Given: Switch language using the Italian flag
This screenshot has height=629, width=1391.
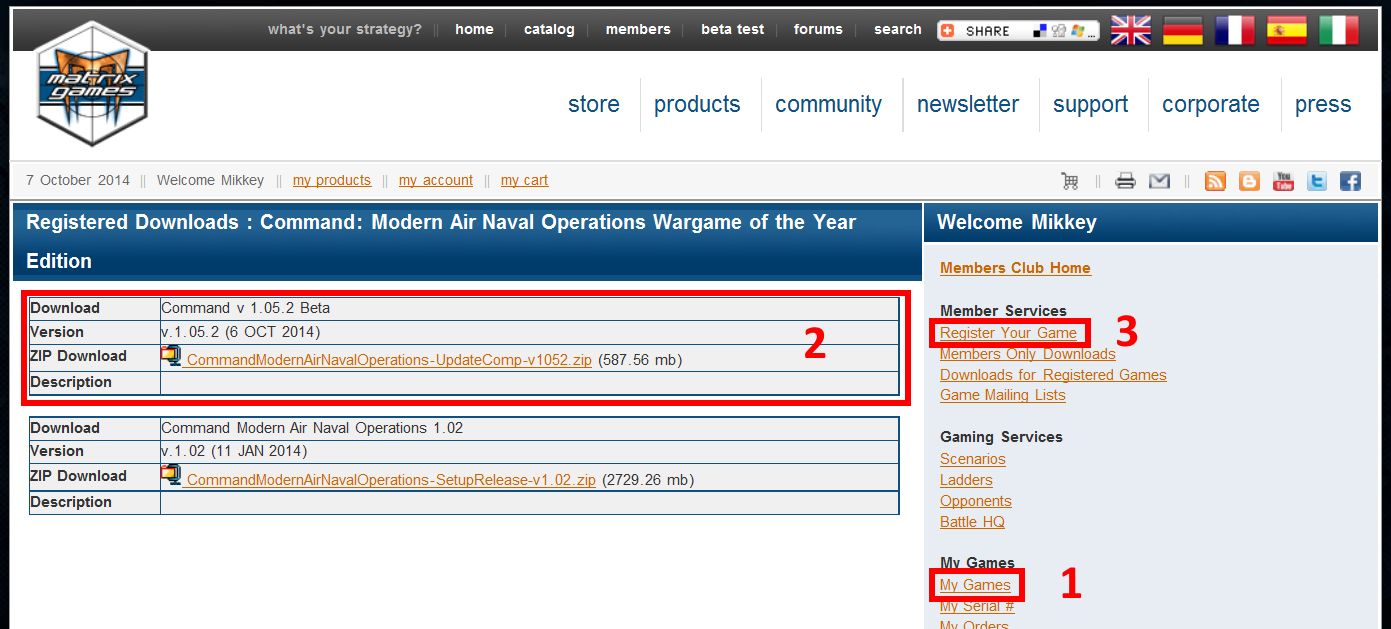Looking at the screenshot, I should 1339,30.
